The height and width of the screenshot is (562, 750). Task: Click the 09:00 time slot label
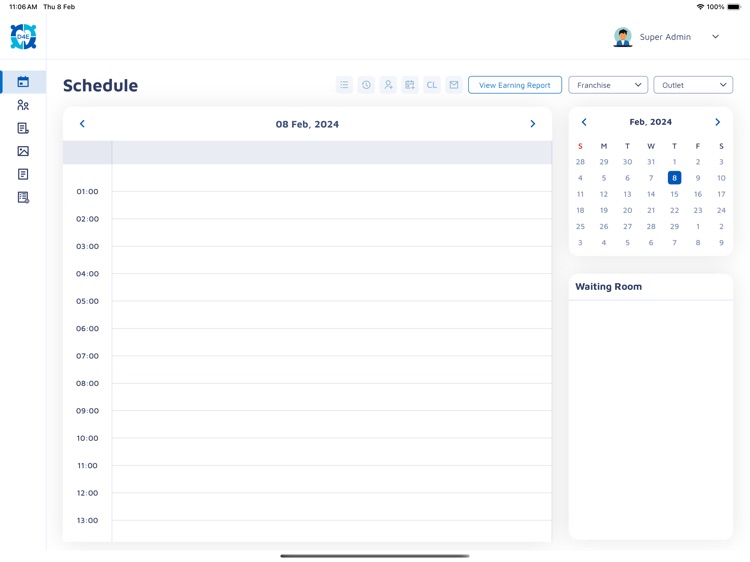[x=88, y=411]
